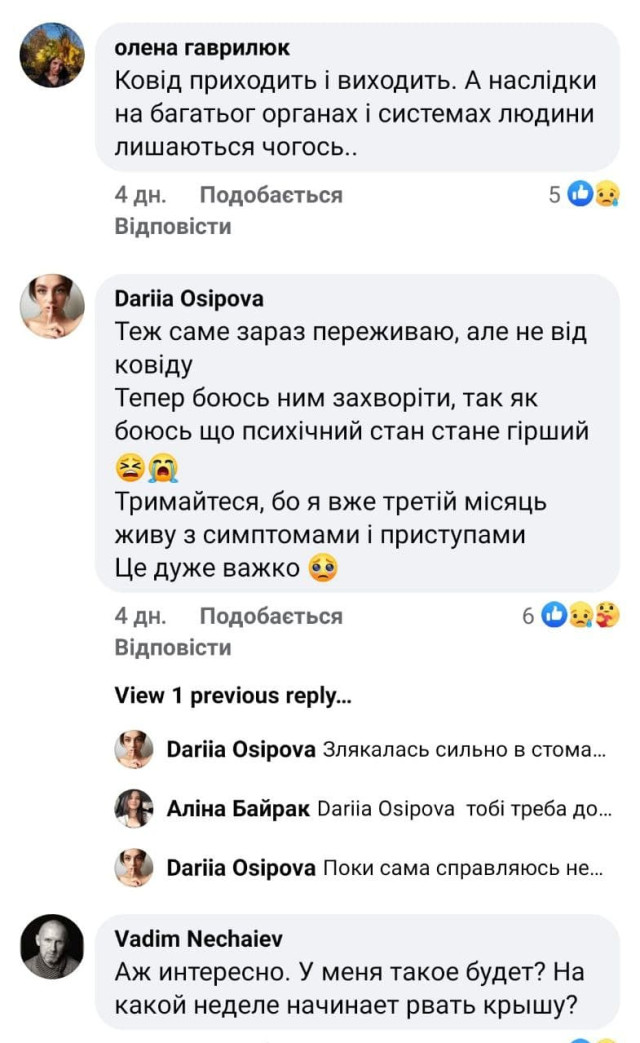Expand View 1 previous reply

pyautogui.click(x=233, y=696)
